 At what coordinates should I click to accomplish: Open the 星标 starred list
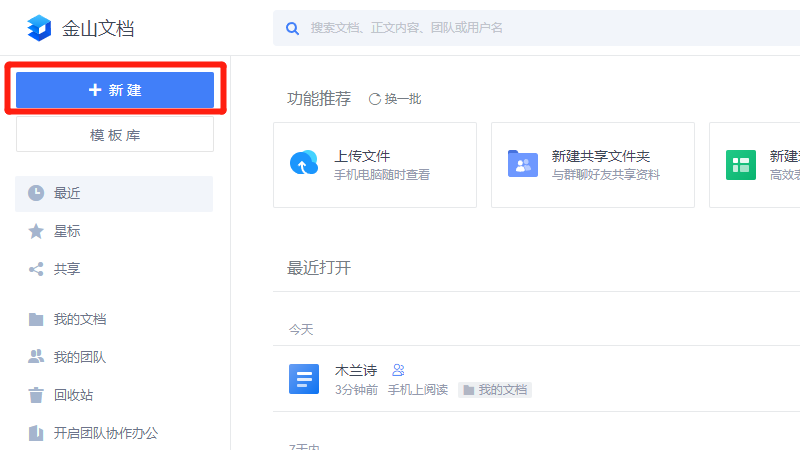click(67, 231)
